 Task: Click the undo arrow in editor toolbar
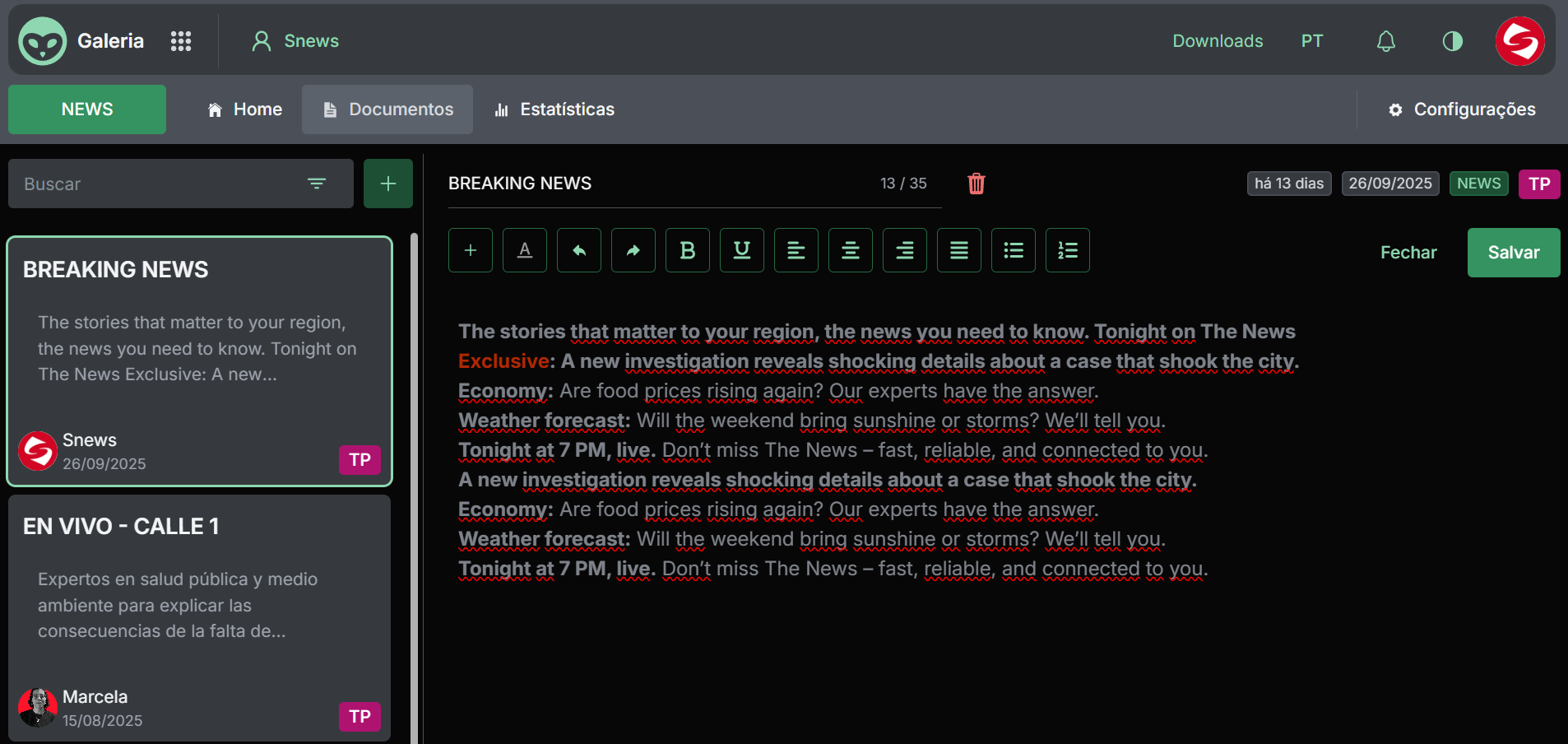click(579, 250)
